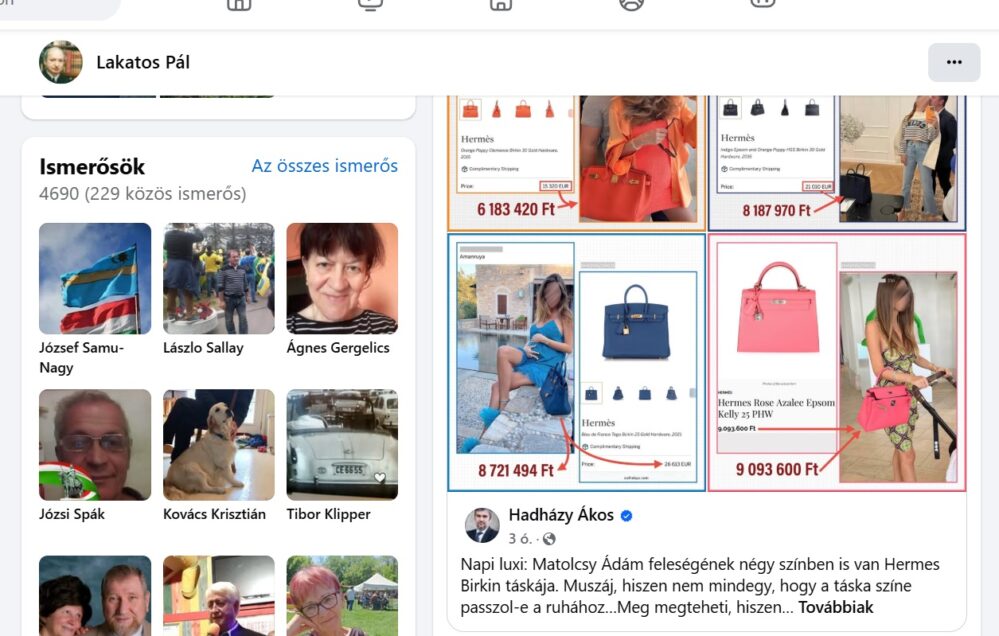Open Hadházy Ákos's round profile picture
This screenshot has height=636, width=999.
click(x=482, y=525)
